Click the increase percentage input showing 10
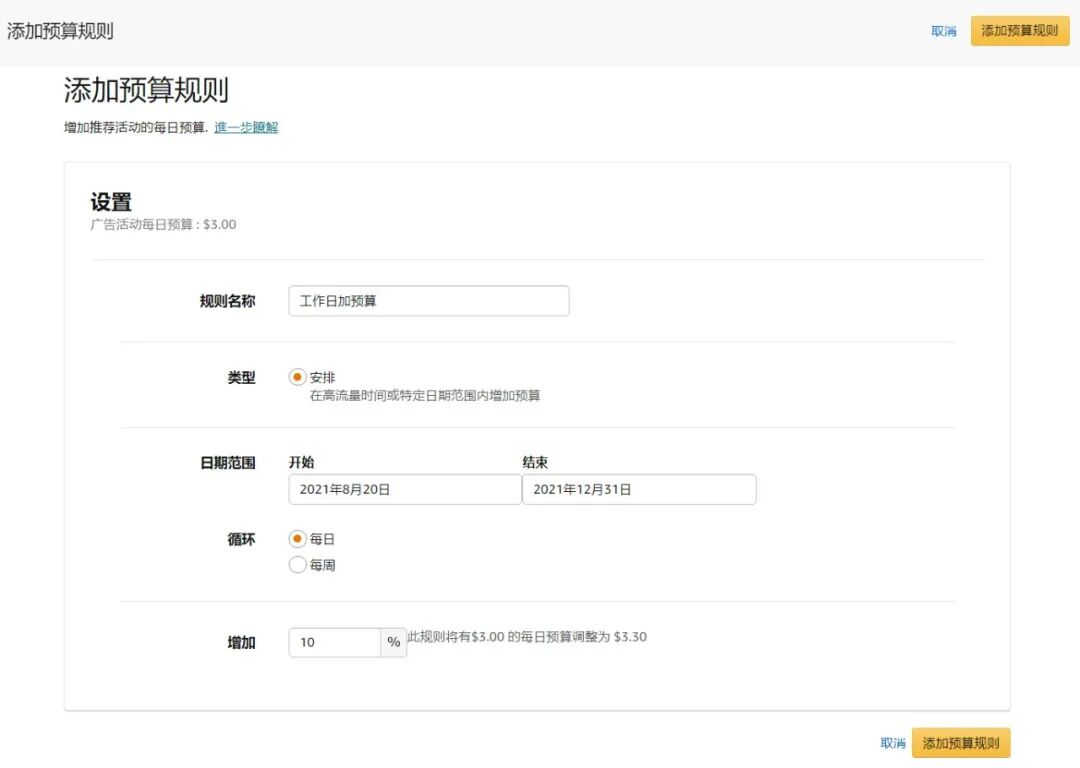The width and height of the screenshot is (1080, 768). (x=335, y=642)
